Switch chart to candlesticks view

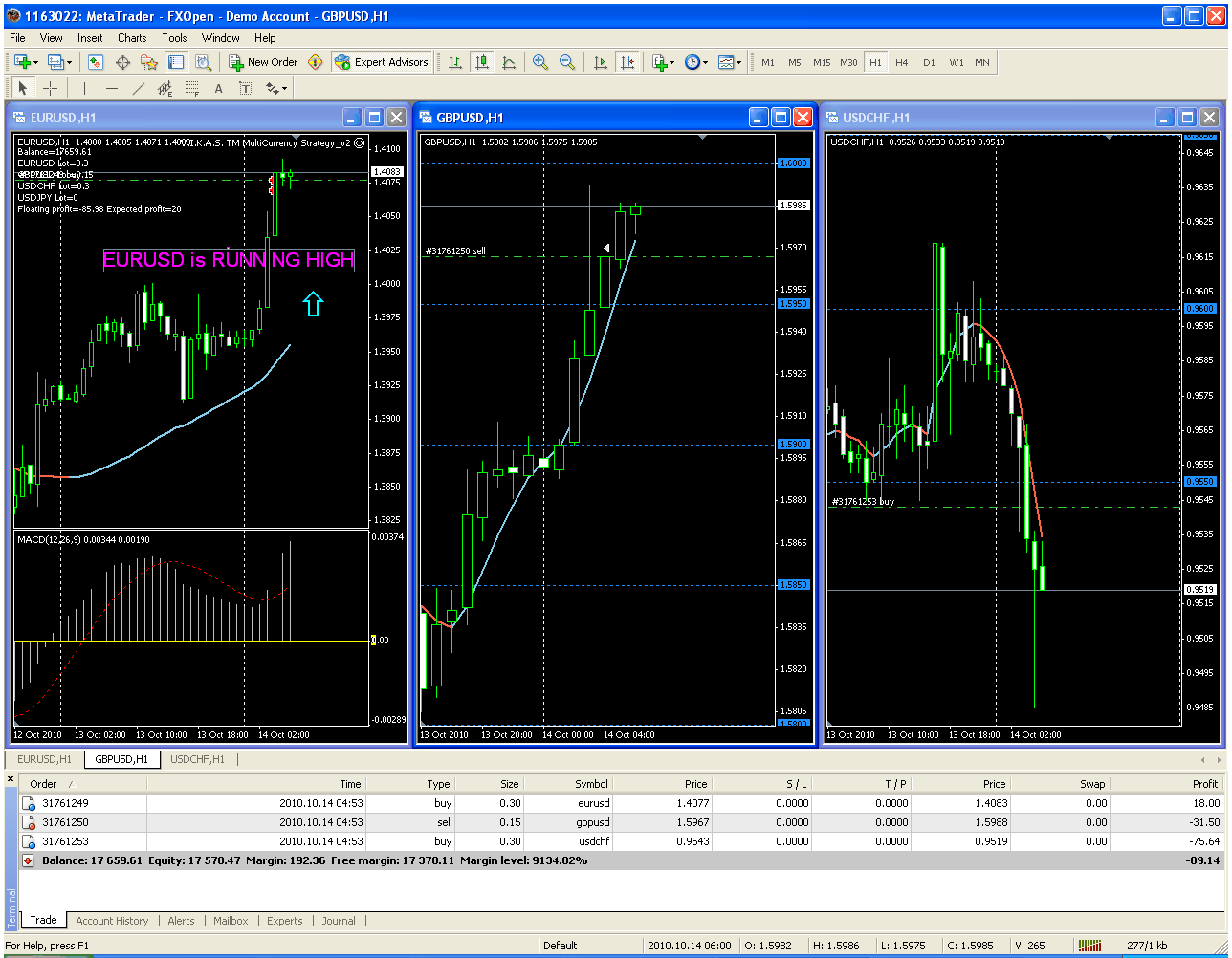[482, 62]
